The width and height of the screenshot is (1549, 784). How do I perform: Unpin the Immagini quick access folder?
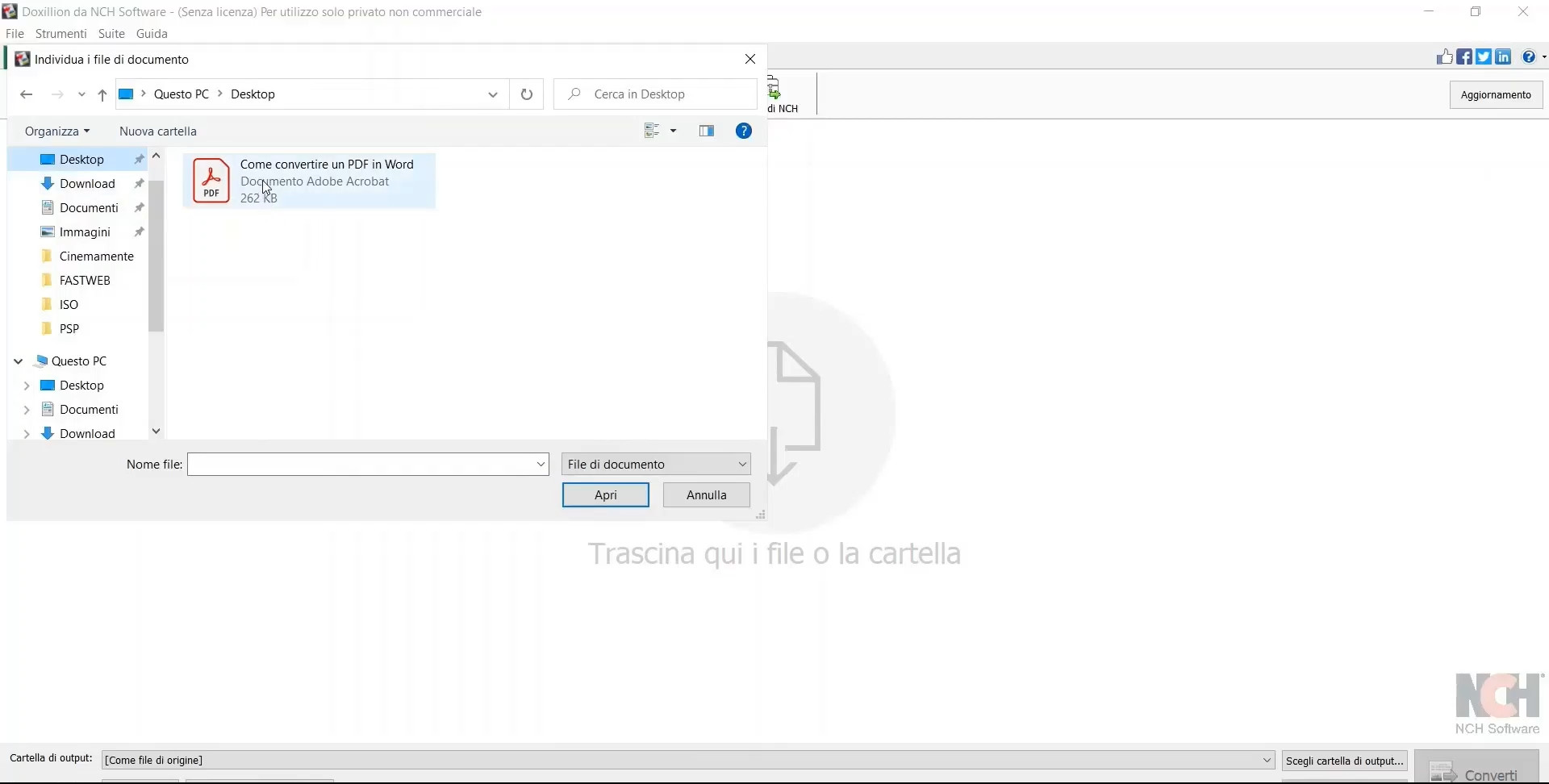(139, 231)
